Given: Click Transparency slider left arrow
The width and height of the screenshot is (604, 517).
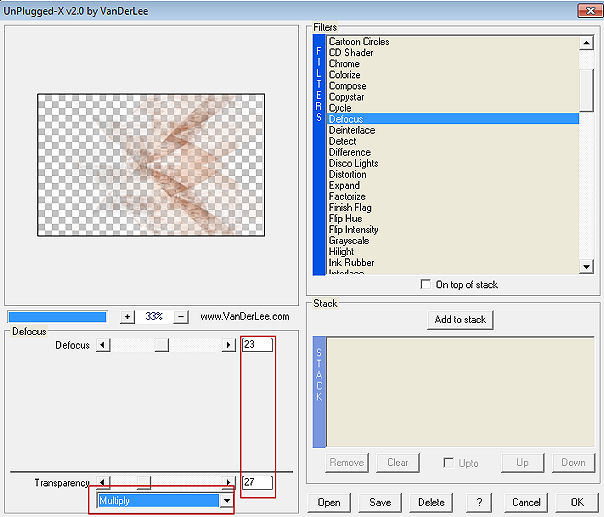Looking at the screenshot, I should point(103,482).
